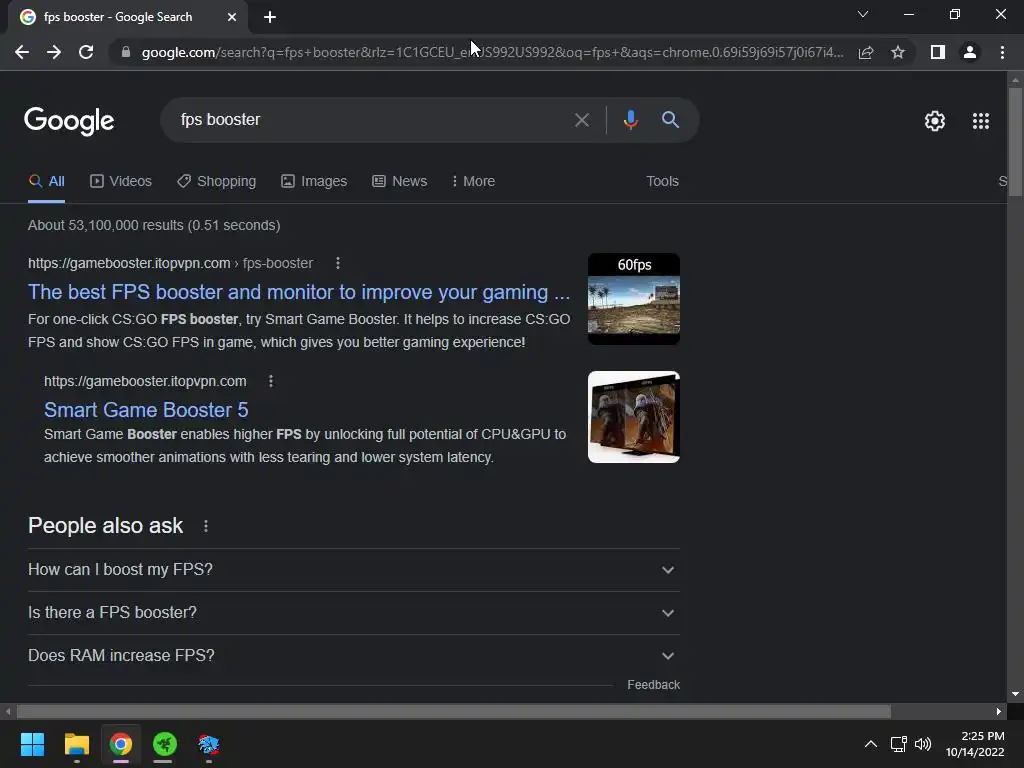Click the vertical scrollbar thumb
Viewport: 1024px width, 768px height.
(x=1015, y=142)
